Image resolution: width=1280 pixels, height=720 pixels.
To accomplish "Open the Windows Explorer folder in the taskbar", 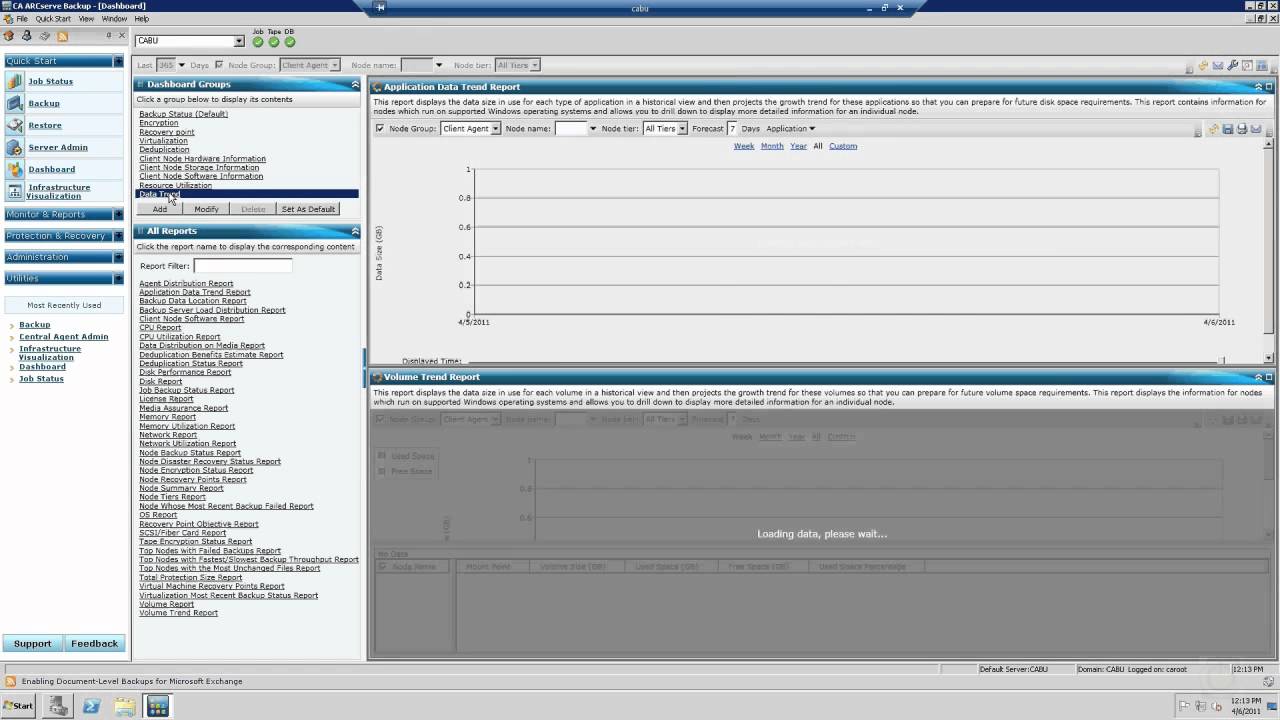I will point(124,706).
